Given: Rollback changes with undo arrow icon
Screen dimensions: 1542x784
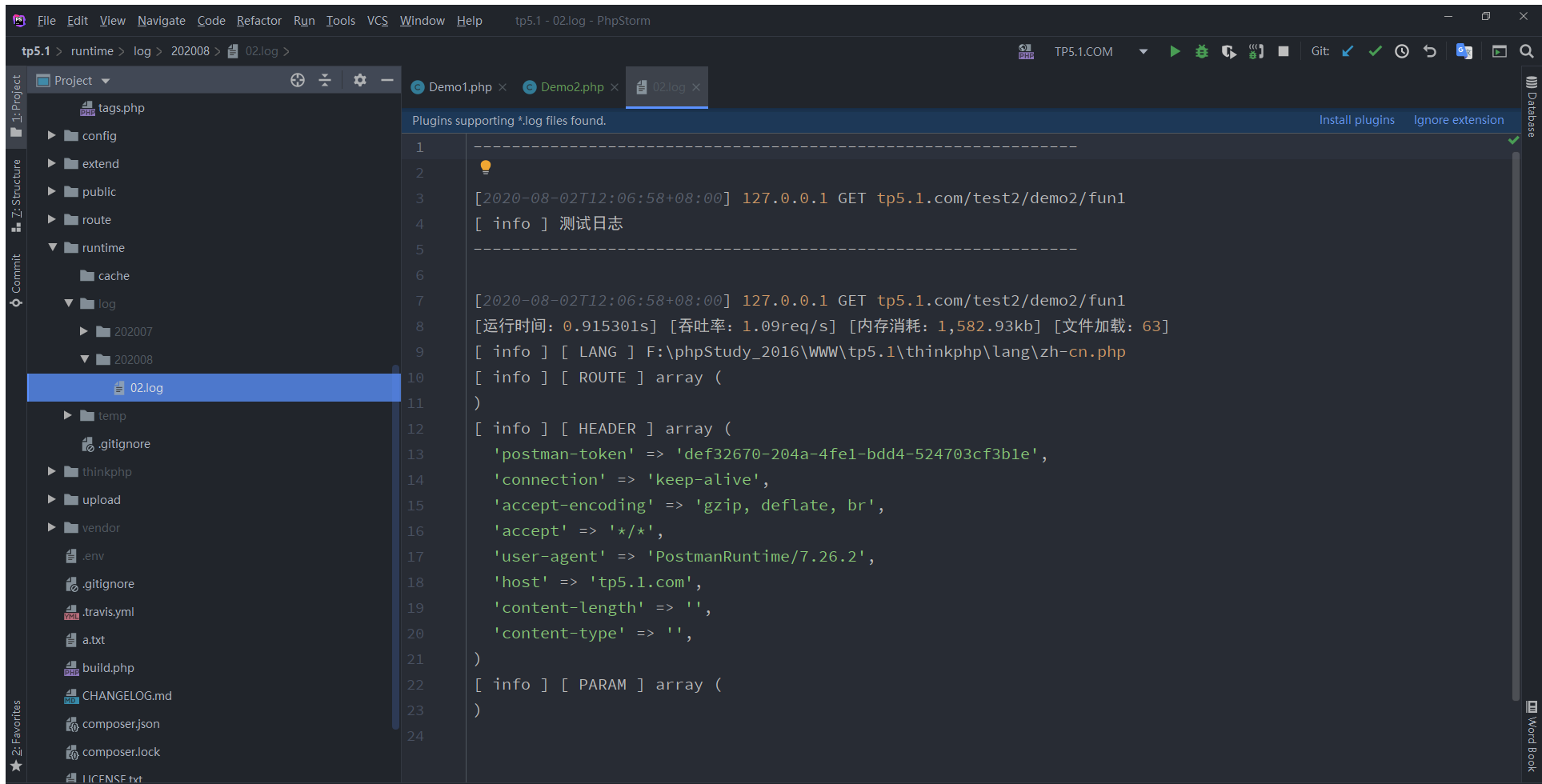Looking at the screenshot, I should point(1430,51).
